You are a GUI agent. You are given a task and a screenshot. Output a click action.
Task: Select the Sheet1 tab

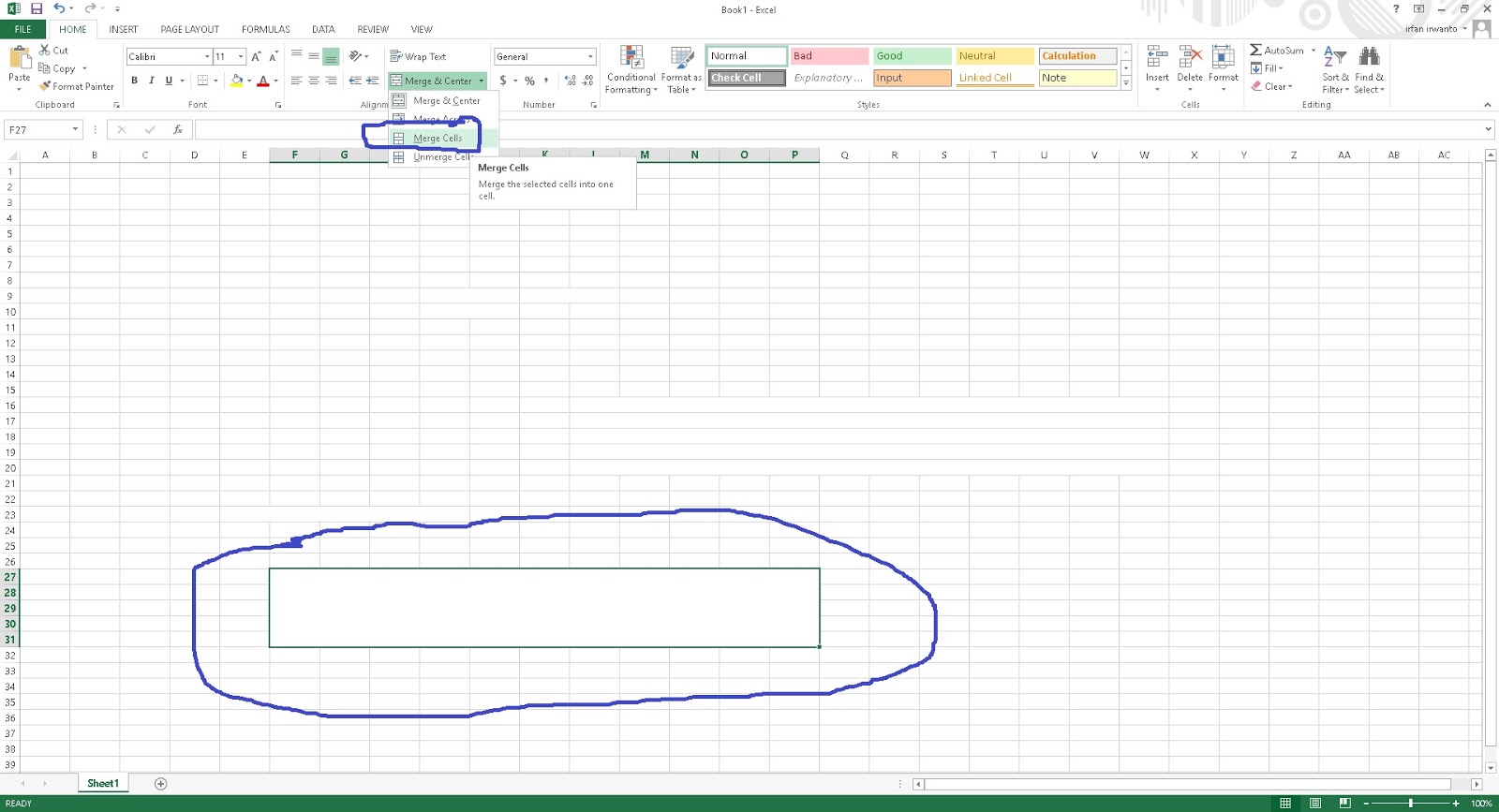[103, 784]
